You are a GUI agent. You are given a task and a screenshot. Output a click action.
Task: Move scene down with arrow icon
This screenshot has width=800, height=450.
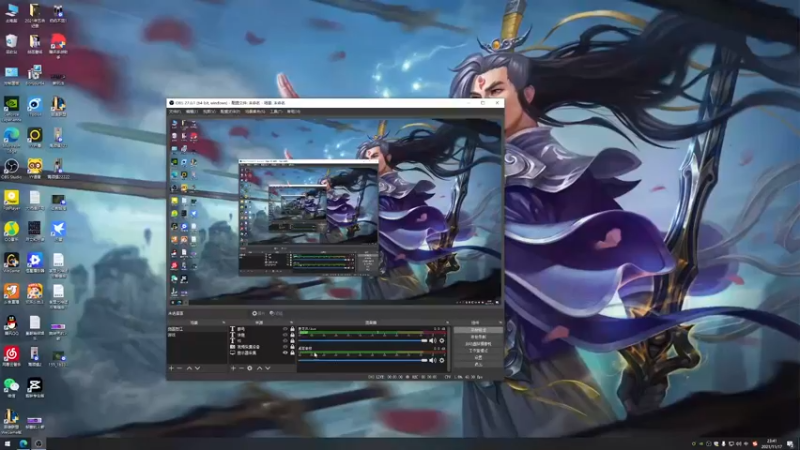pos(197,368)
